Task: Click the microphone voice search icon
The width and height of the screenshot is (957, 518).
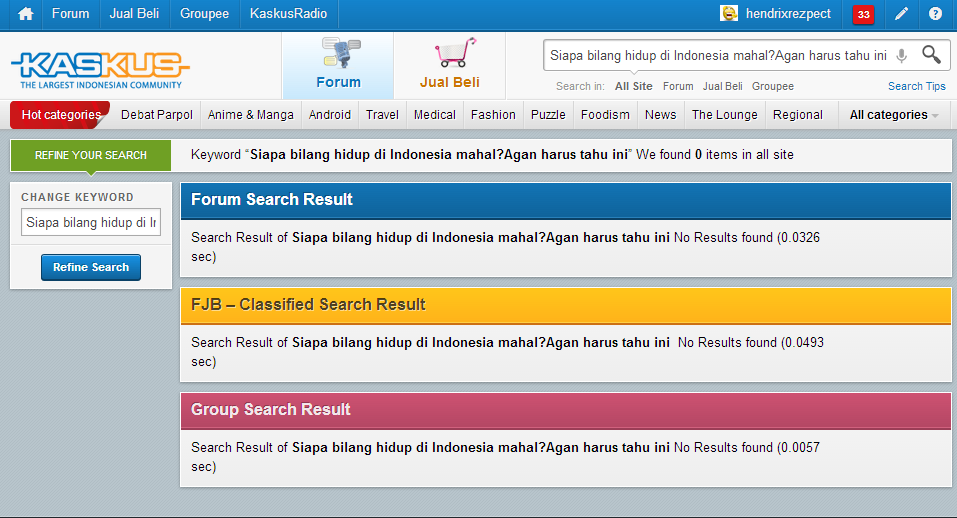Action: (901, 56)
